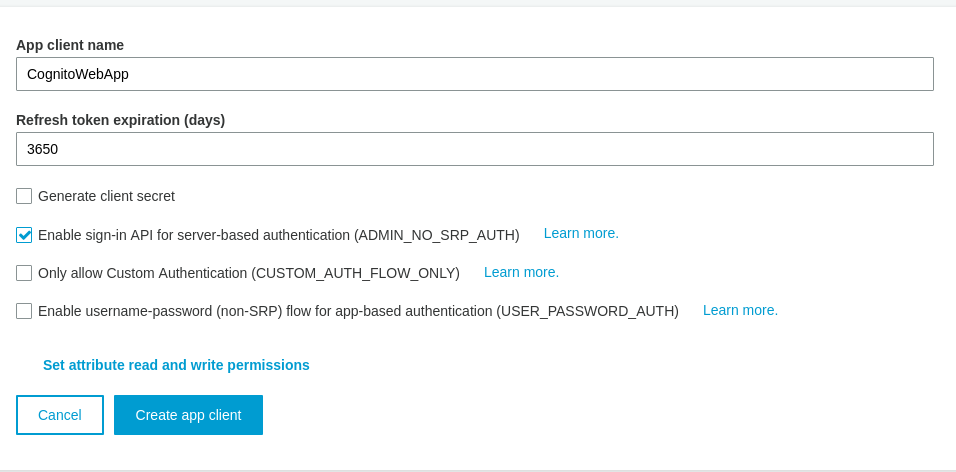
Task: Tick the Generate client secret checkbox
Action: point(24,196)
